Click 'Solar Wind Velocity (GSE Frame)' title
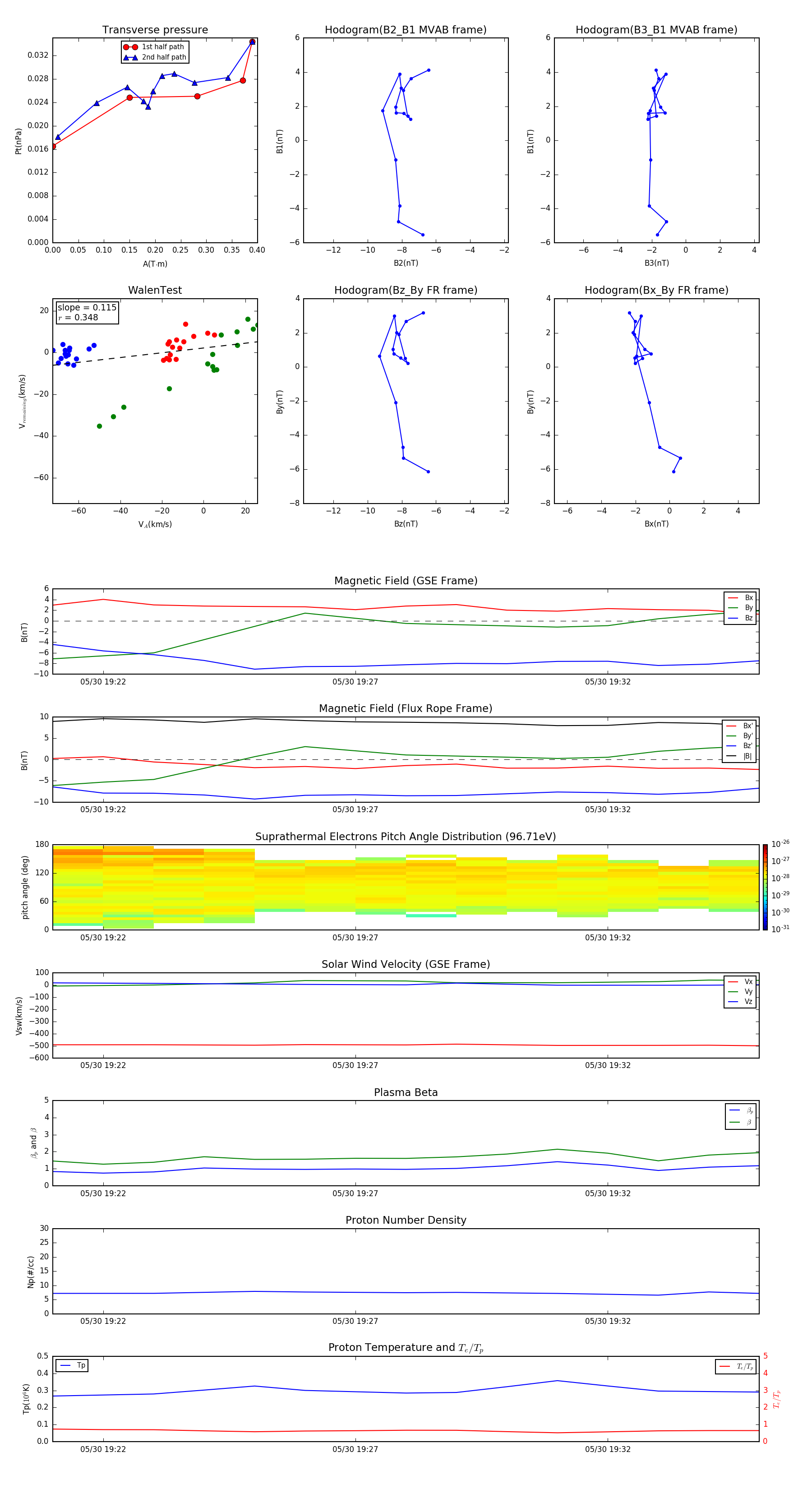Screen dimensions: 812x1489 pyautogui.click(x=406, y=965)
